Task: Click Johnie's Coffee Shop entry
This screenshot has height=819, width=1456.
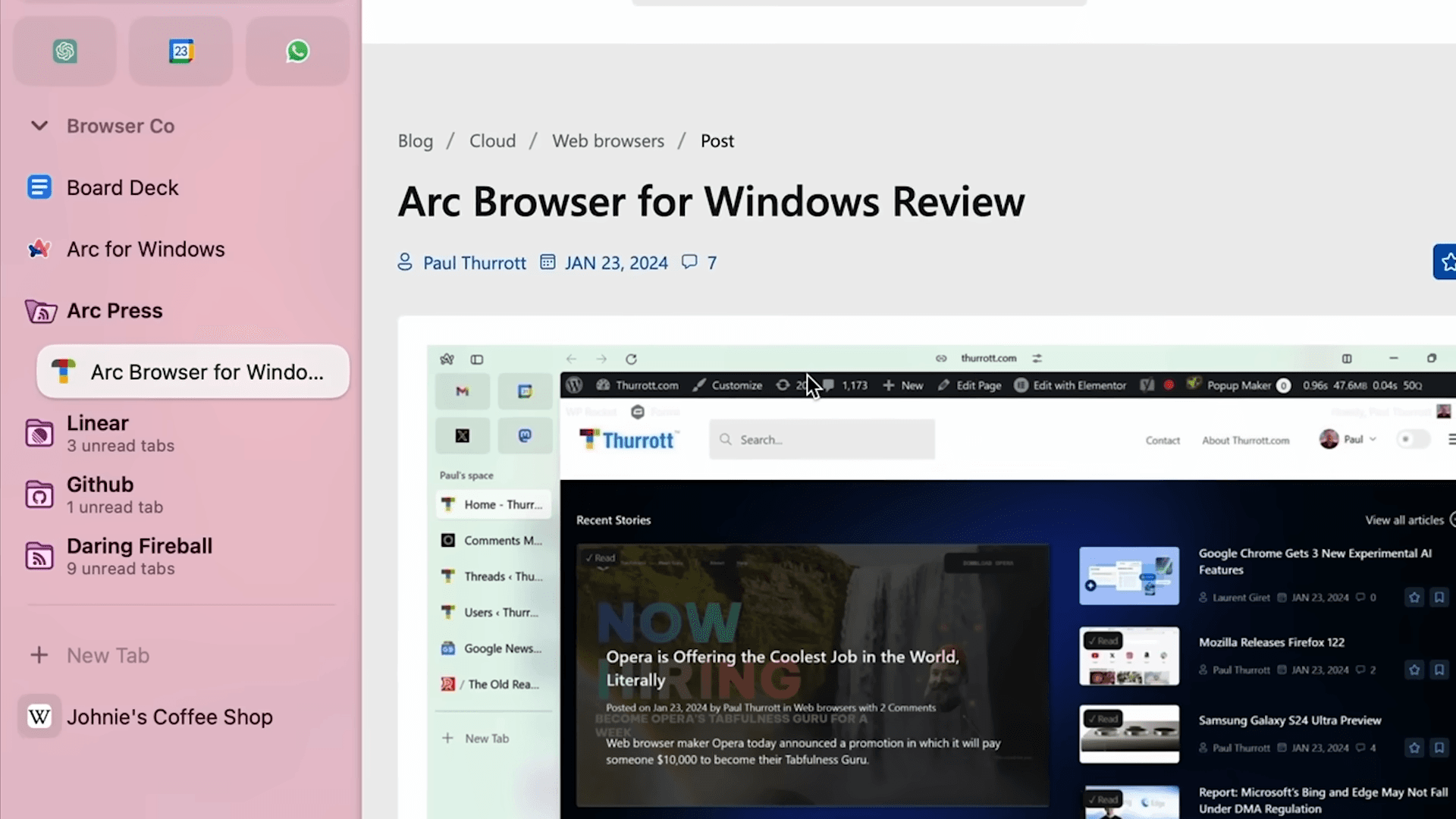Action: 169,716
